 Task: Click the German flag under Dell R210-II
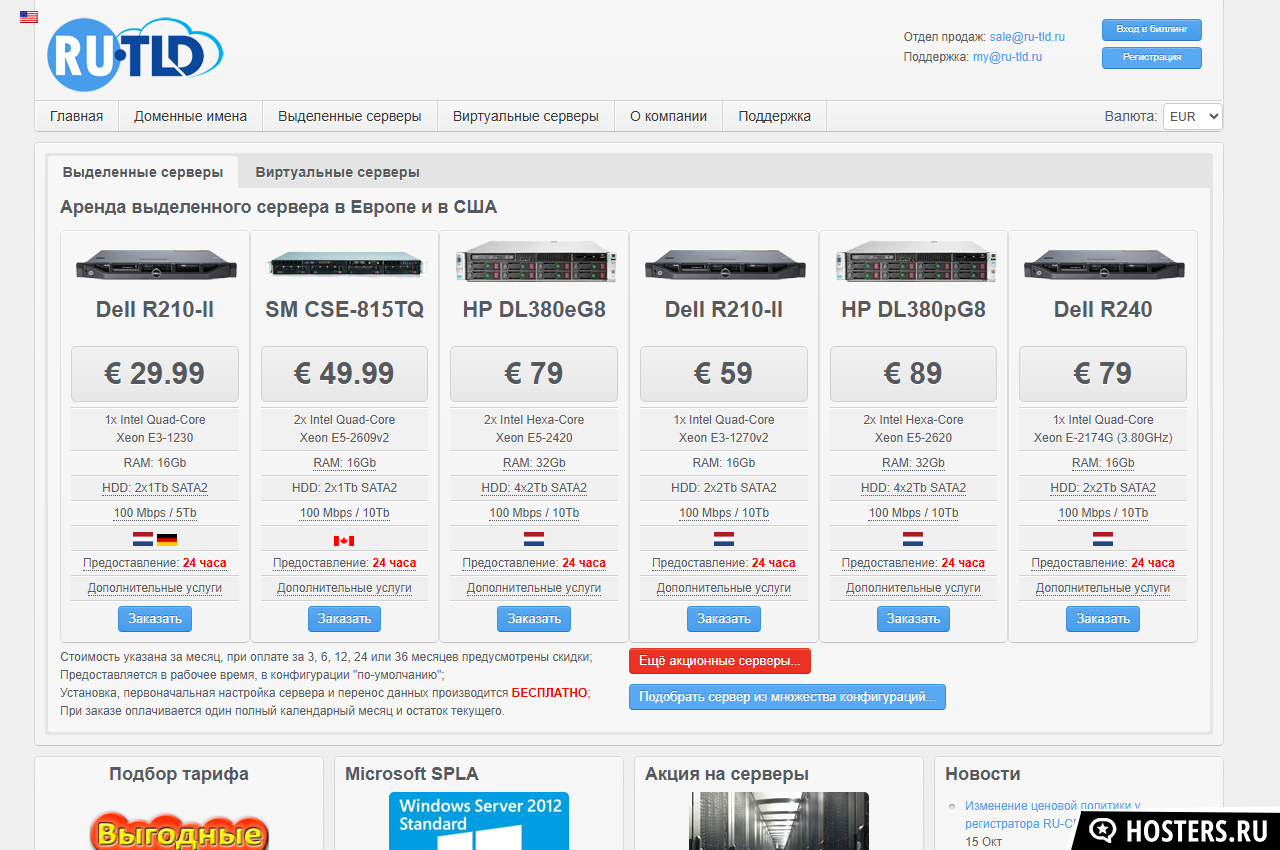click(167, 539)
